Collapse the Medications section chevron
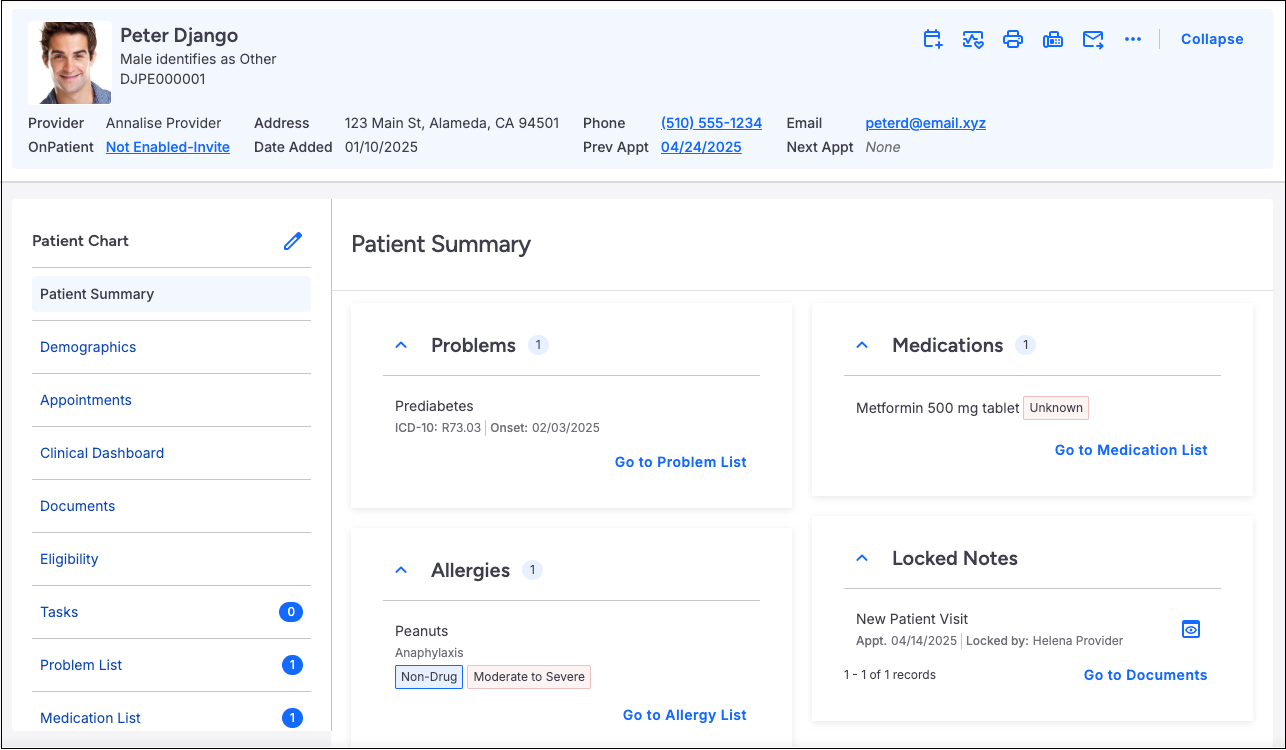Image resolution: width=1286 pixels, height=750 pixels. (x=862, y=345)
